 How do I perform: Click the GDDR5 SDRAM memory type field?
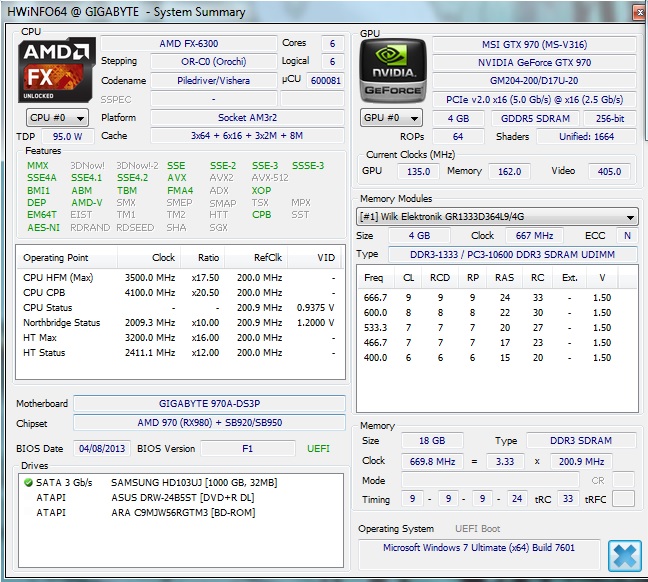535,119
